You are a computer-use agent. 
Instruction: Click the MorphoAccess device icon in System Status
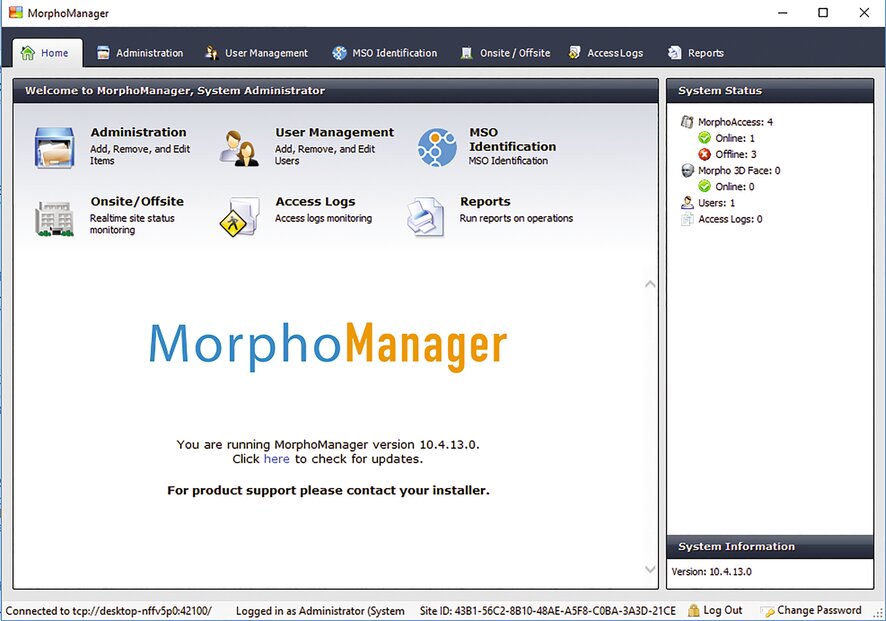coord(687,122)
